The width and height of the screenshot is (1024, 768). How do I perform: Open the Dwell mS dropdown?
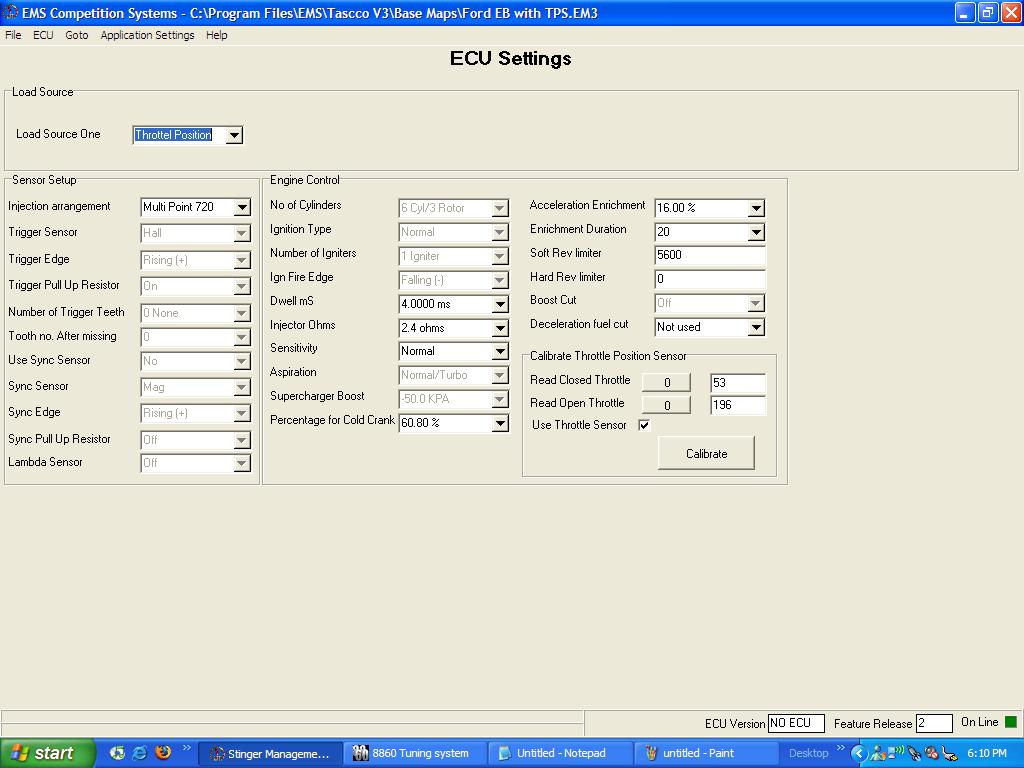pyautogui.click(x=500, y=304)
